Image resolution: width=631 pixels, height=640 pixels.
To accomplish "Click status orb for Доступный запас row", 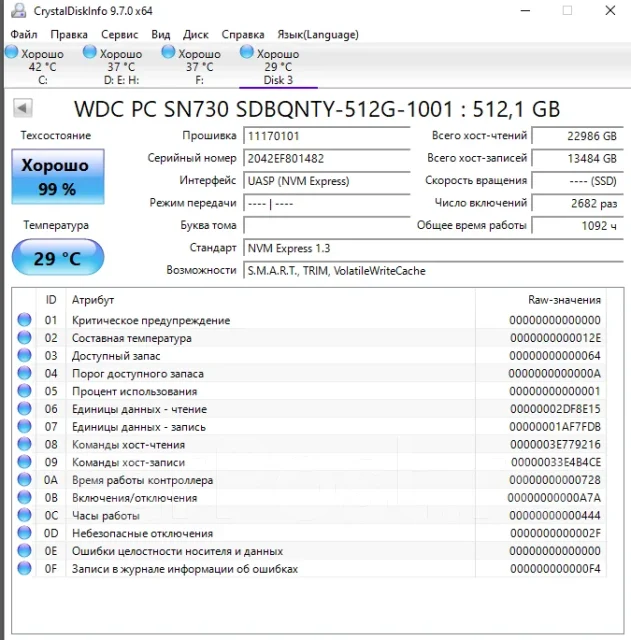I will (x=24, y=355).
